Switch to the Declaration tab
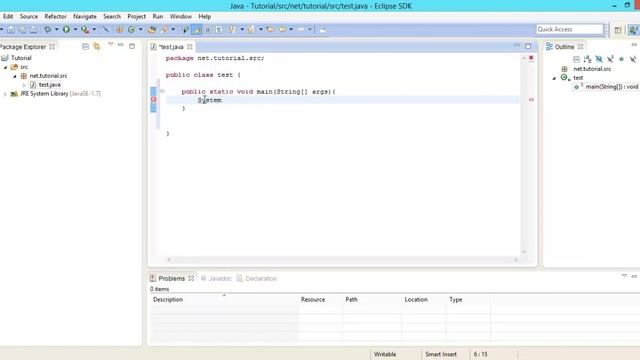Viewport: 640px width, 360px height. tap(257, 278)
